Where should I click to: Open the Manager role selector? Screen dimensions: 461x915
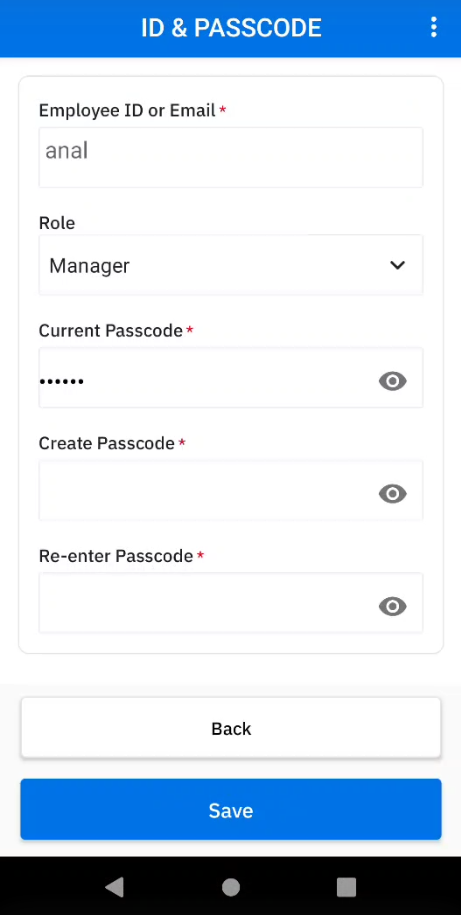[230, 265]
